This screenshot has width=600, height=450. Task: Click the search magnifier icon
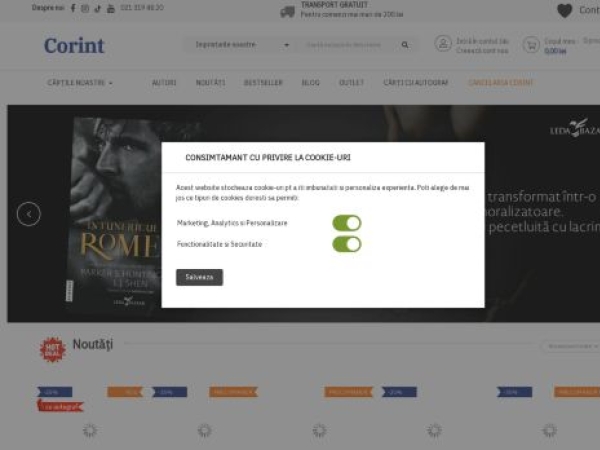405,45
